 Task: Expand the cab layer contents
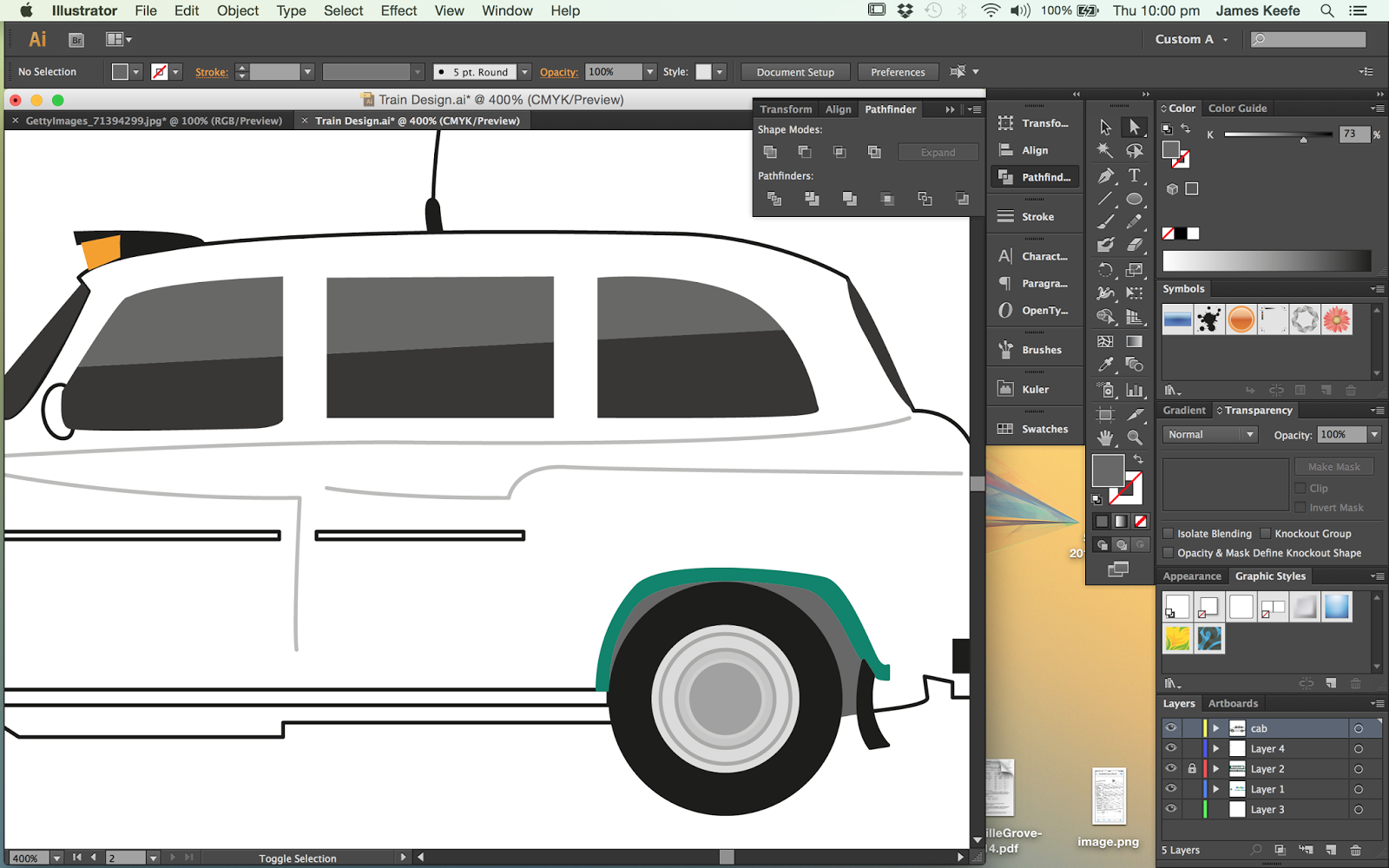1216,728
